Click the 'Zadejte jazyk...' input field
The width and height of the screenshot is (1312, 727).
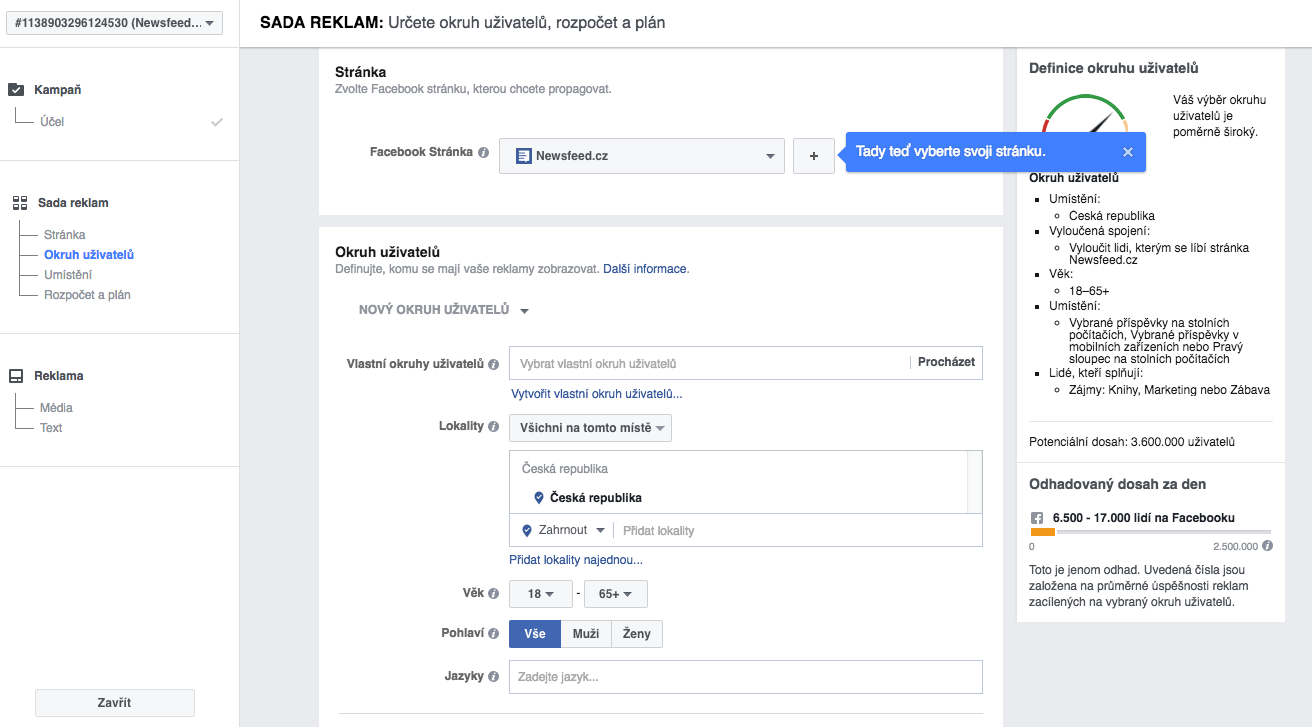(746, 677)
